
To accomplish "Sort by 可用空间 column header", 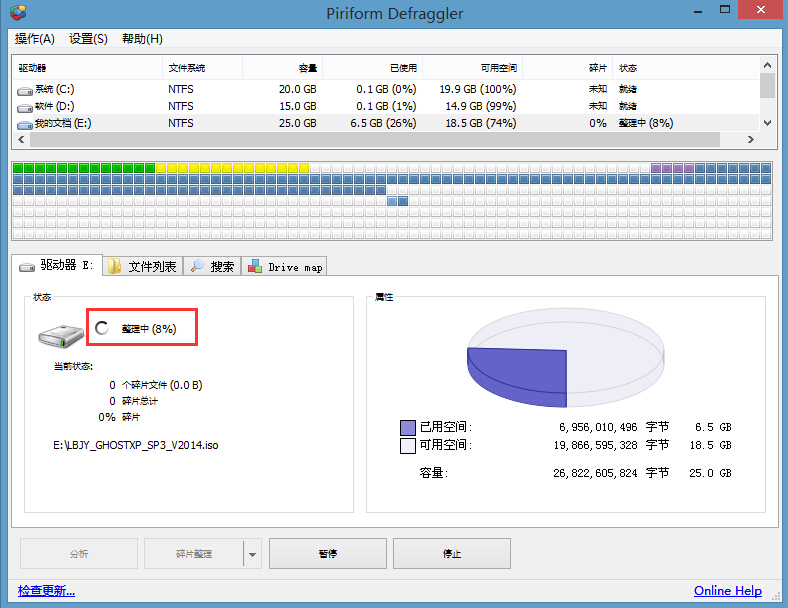I will click(472, 68).
